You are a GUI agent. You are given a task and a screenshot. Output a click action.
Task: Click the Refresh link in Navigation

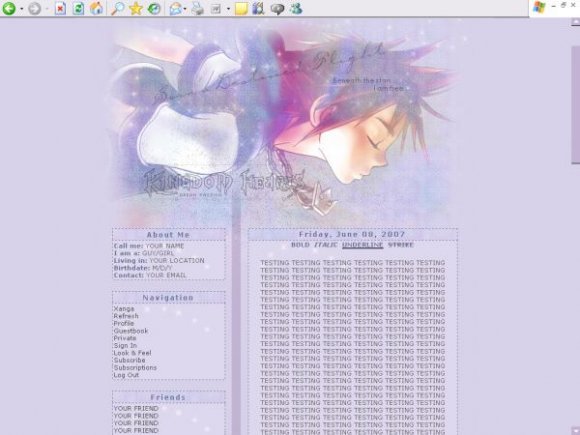coord(126,316)
